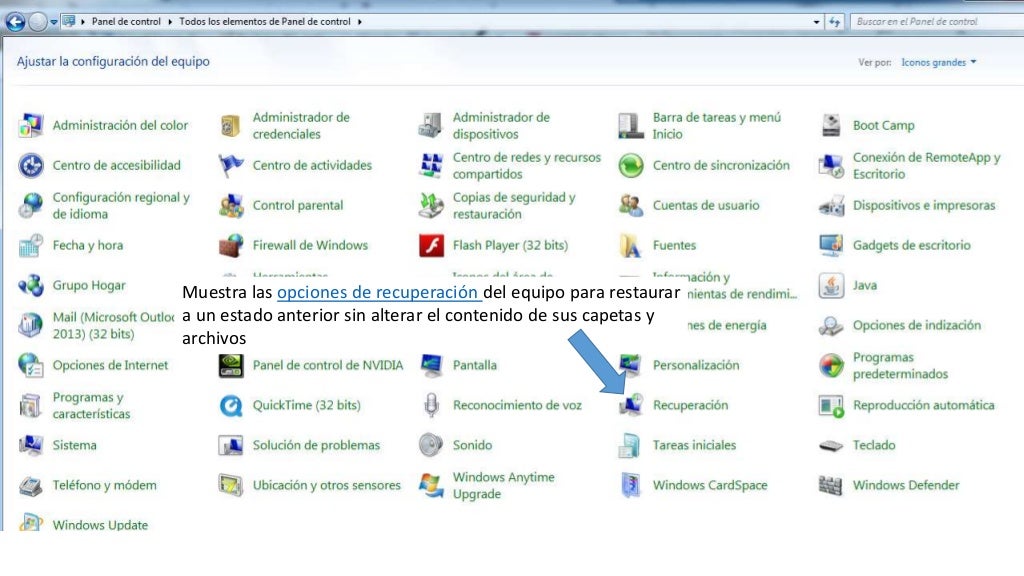Open Programas y características link
Viewport: 1024px width, 576px height.
pos(91,406)
